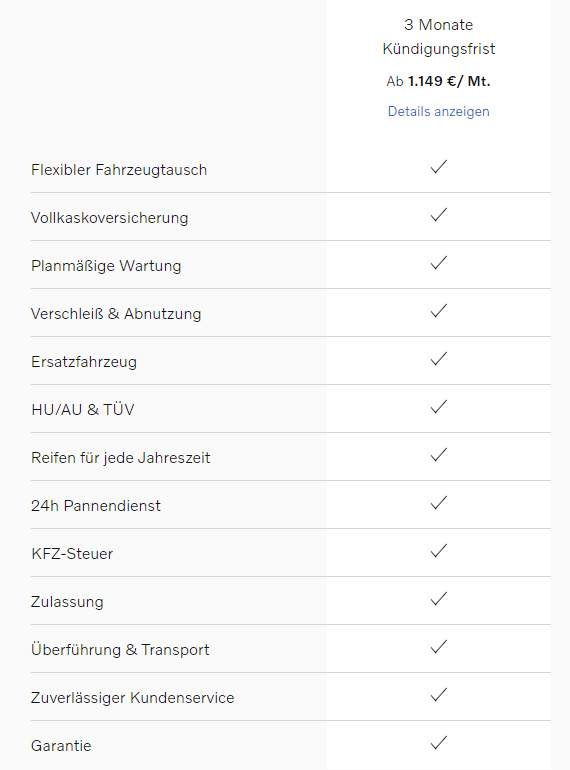The width and height of the screenshot is (570, 770).
Task: Click checkmark icon for HU/AU & TÜV
Action: point(439,407)
